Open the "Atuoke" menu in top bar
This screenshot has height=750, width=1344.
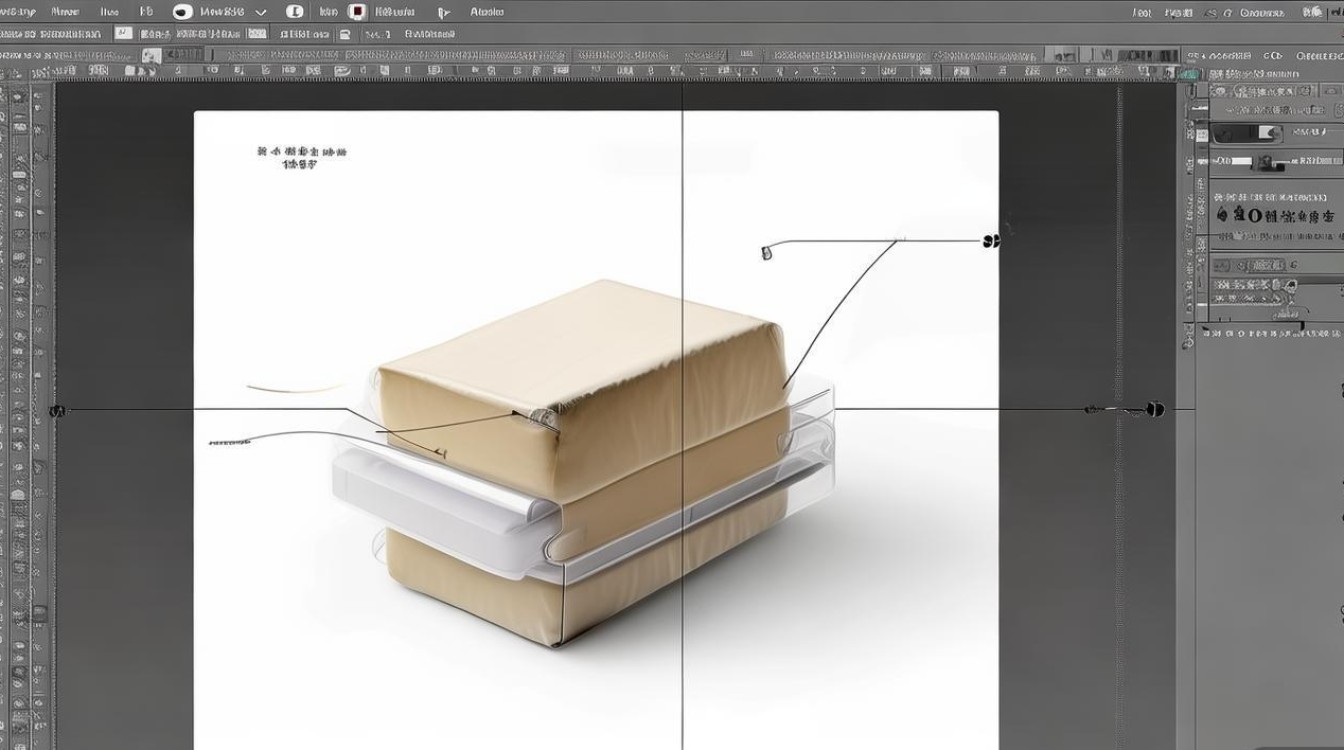tap(487, 12)
